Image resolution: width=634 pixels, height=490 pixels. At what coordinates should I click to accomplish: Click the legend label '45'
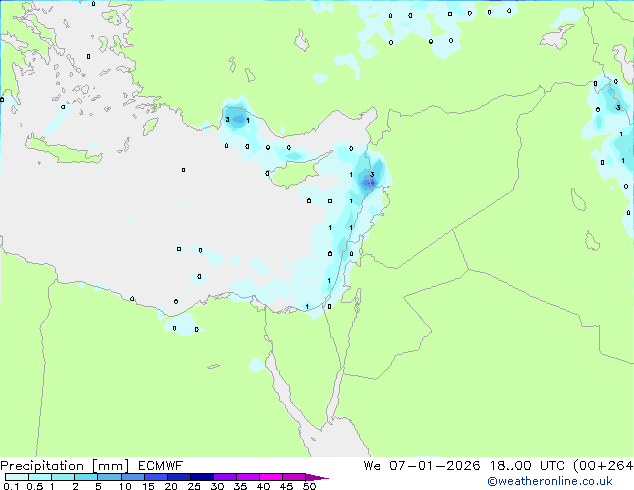(x=287, y=486)
